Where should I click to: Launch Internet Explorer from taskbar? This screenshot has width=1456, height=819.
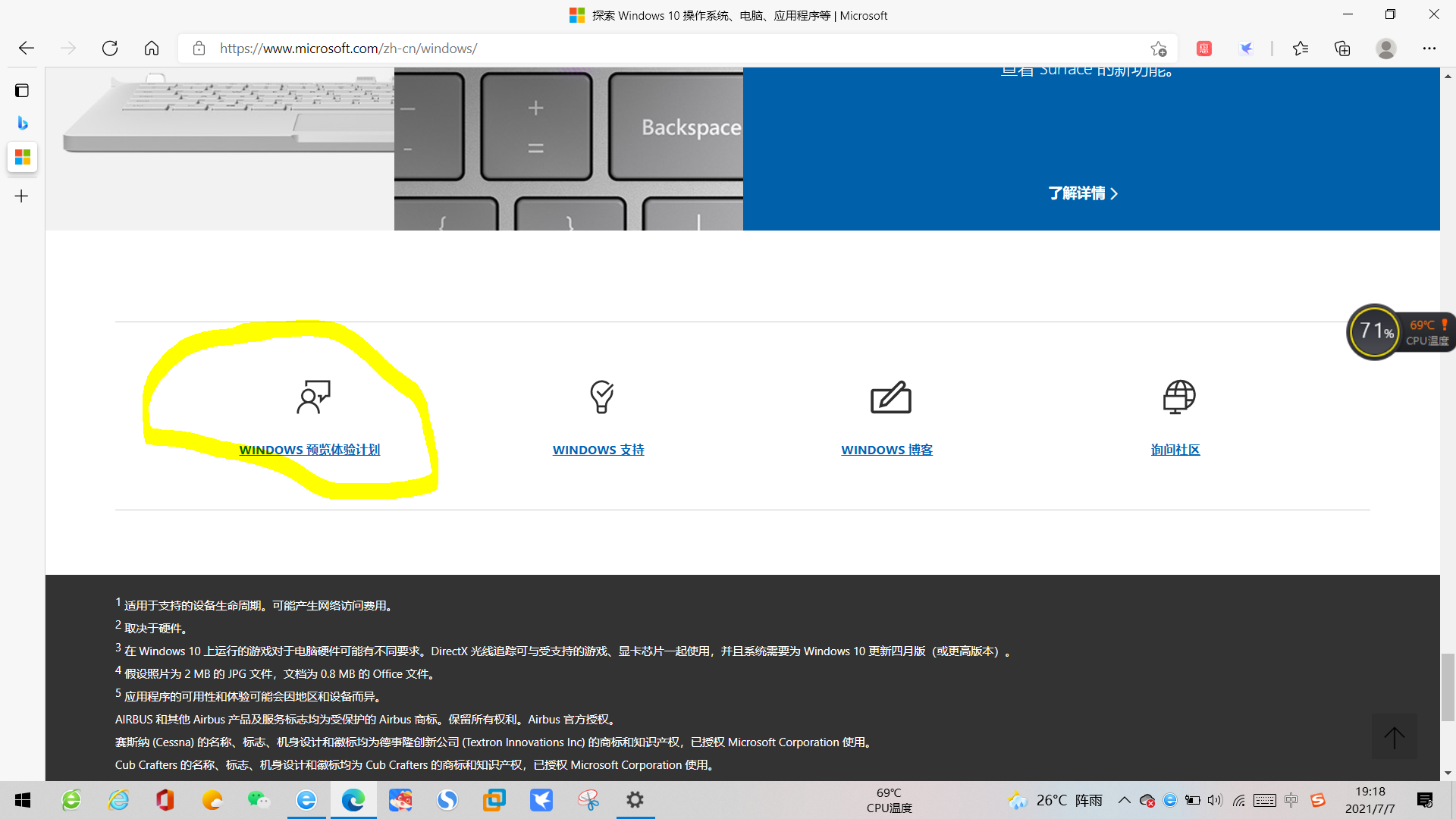[x=118, y=800]
